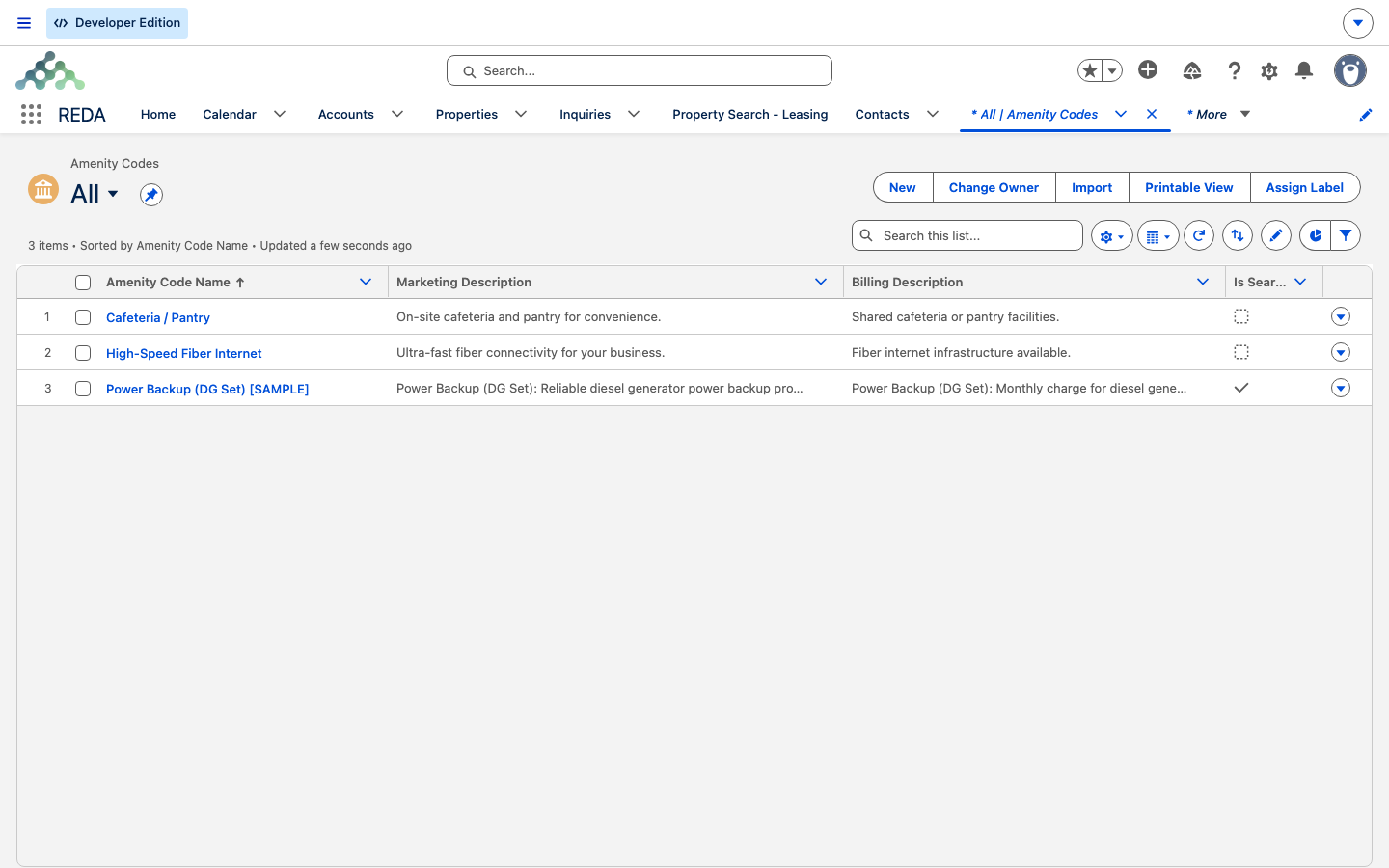Open List View Controls gear dropdown
The width and height of the screenshot is (1389, 868).
[x=1111, y=235]
